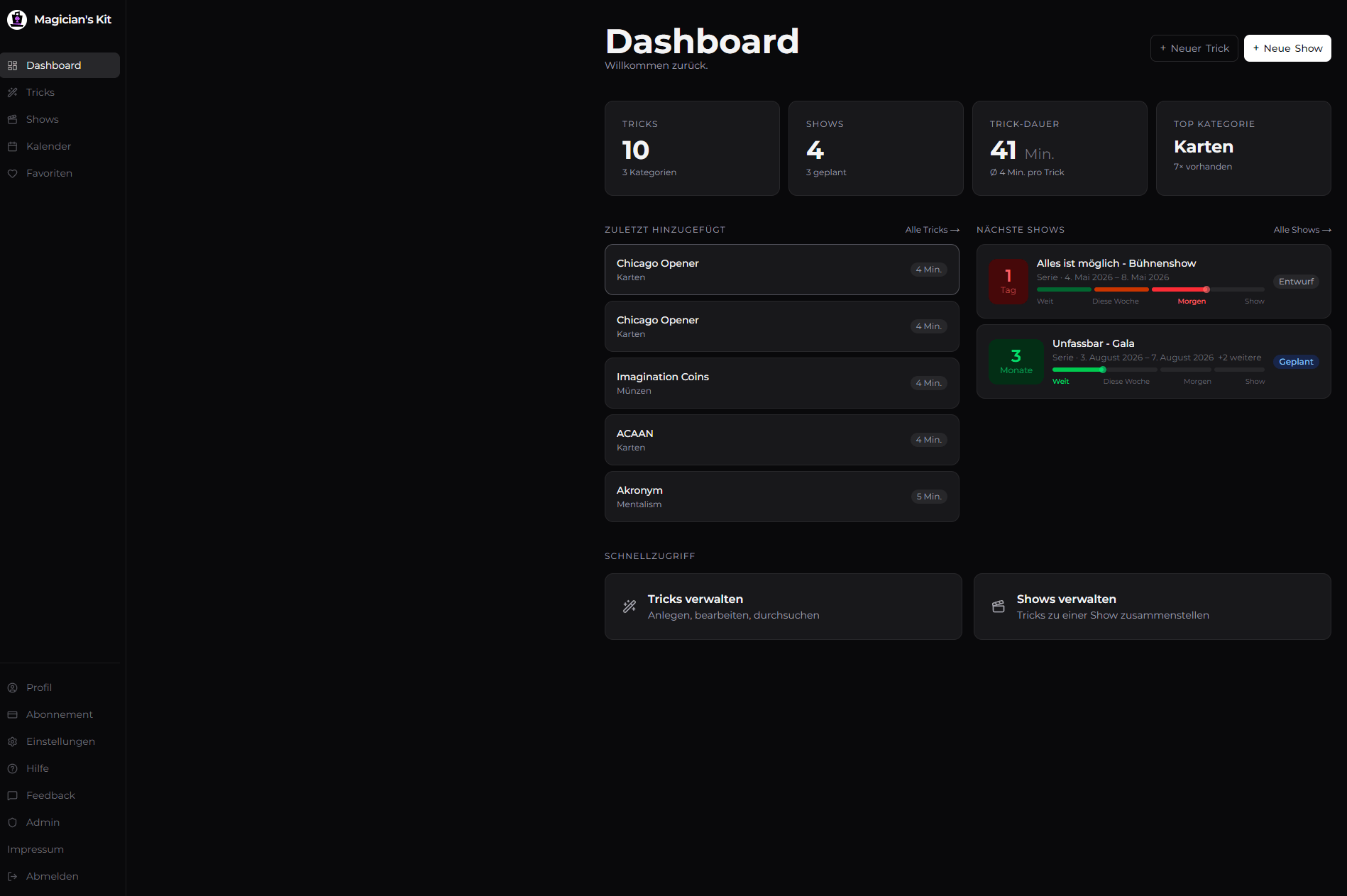Open the Unfassbar - Gala show card

coord(1154,362)
